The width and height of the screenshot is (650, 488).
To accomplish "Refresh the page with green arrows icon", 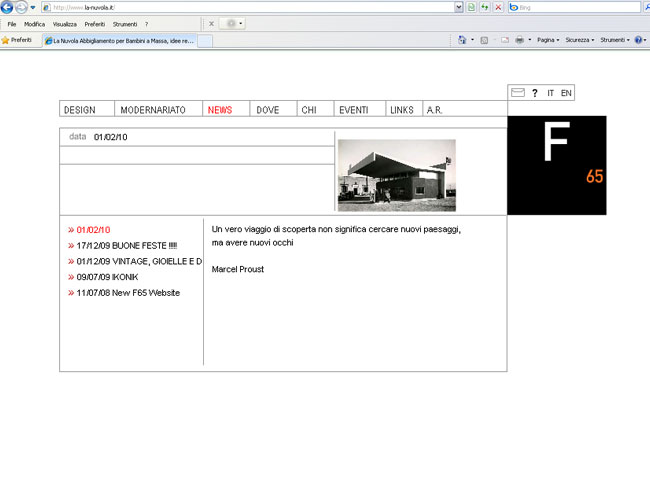I will (x=485, y=7).
